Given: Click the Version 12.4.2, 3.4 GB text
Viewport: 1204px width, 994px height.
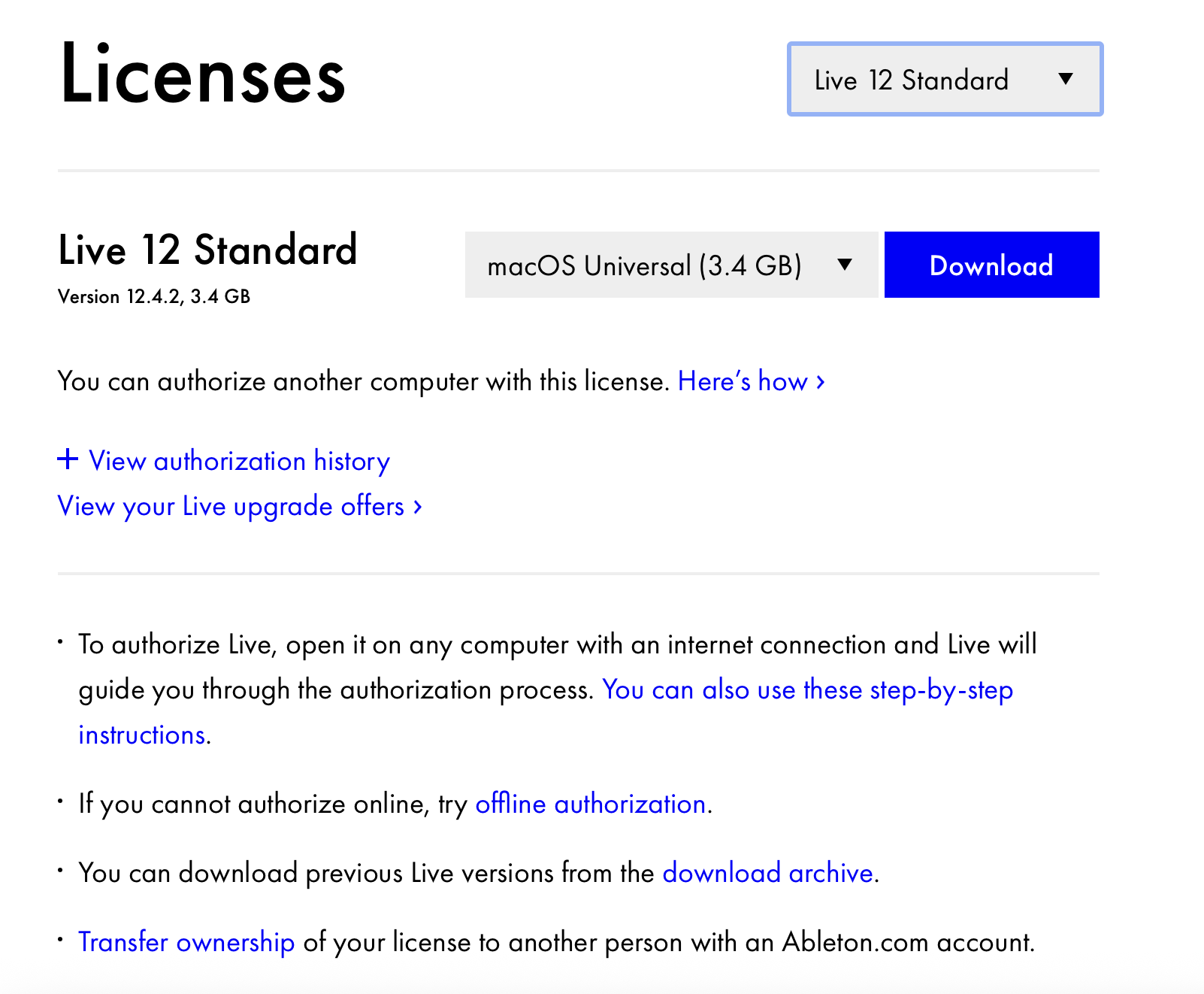Looking at the screenshot, I should 154,296.
